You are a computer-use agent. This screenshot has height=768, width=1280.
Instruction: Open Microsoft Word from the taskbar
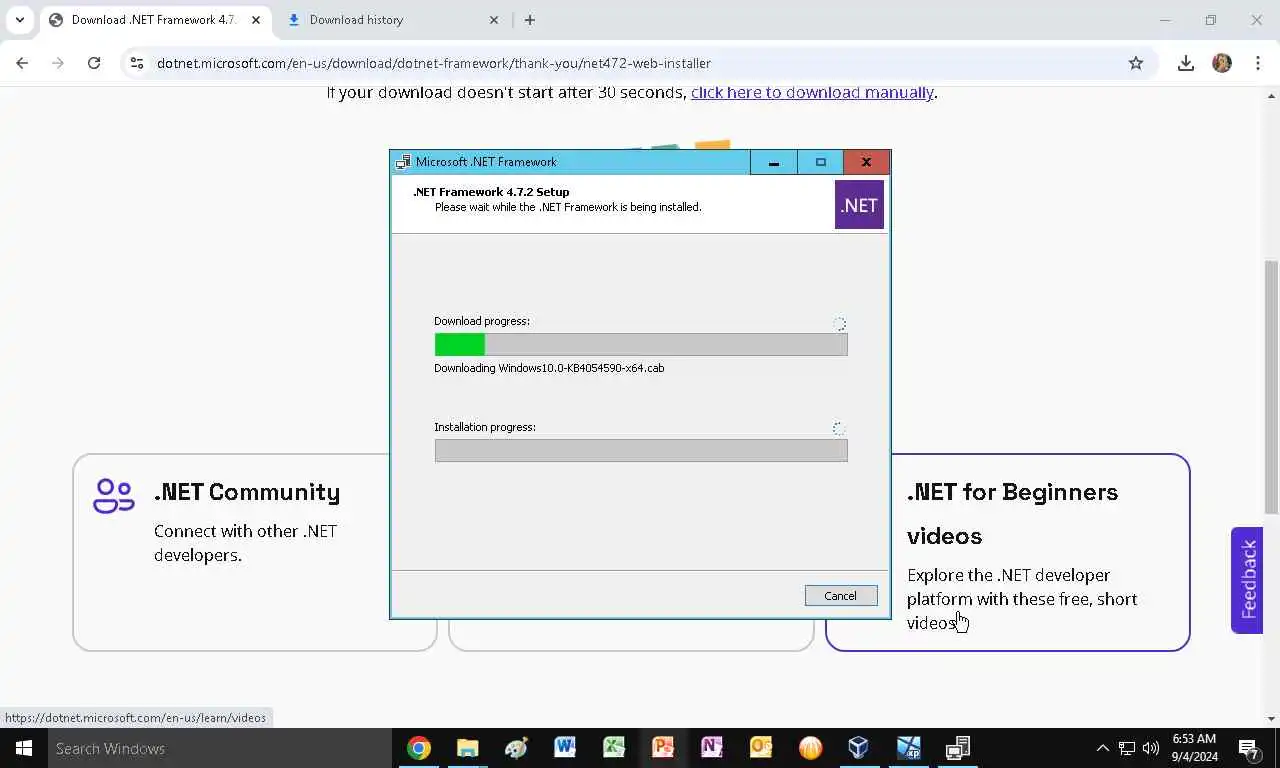[565, 748]
